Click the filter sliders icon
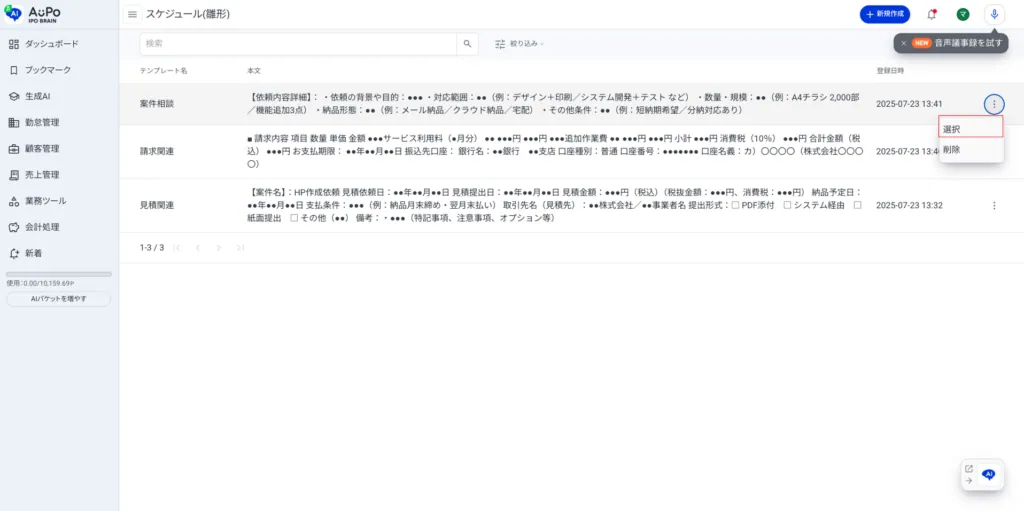 pyautogui.click(x=500, y=44)
